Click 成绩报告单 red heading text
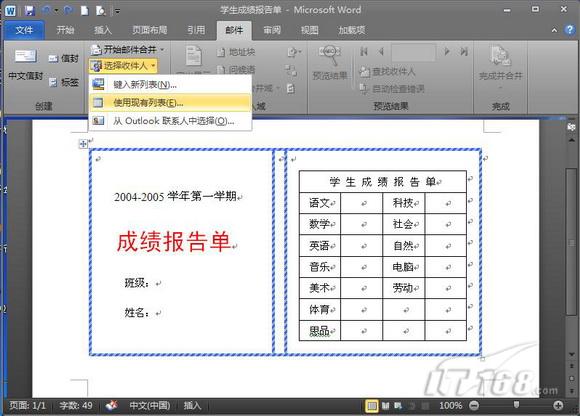 tap(174, 242)
